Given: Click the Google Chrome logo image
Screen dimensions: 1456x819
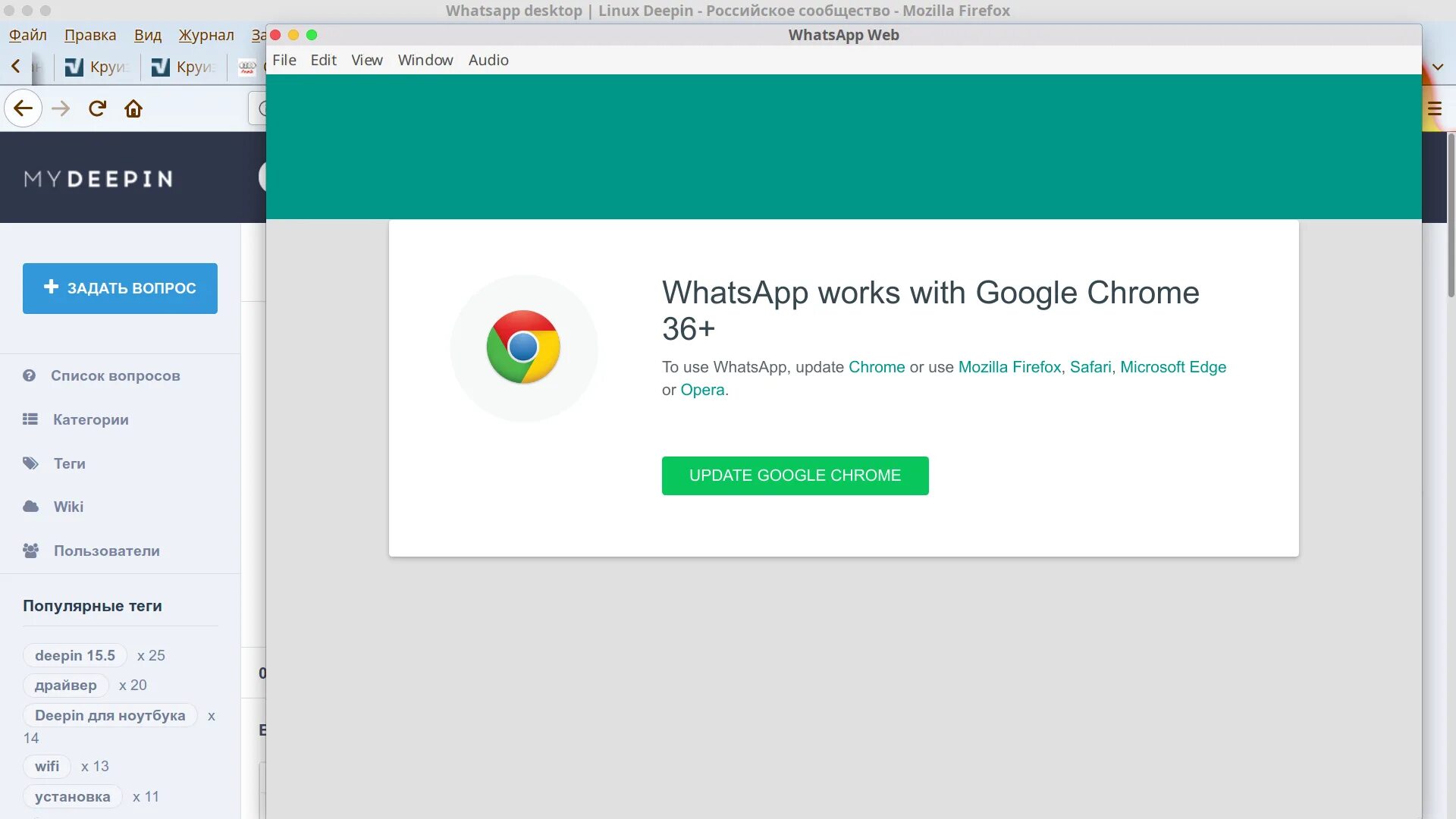Looking at the screenshot, I should tap(523, 347).
